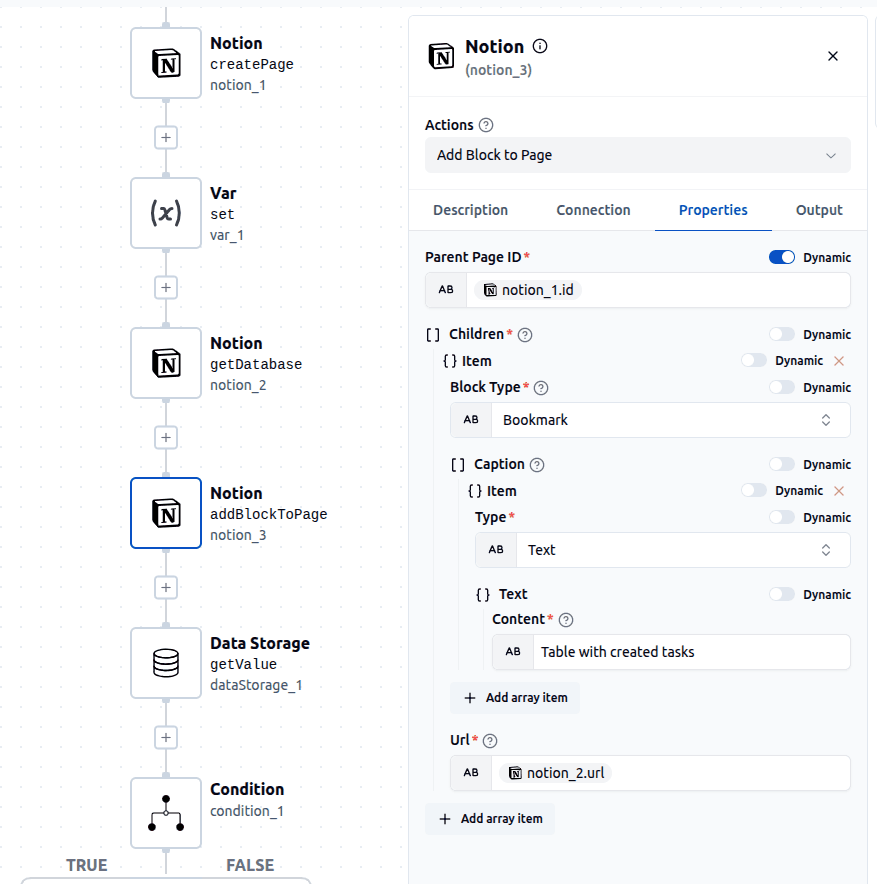Select the Var set node icon
Viewport: 877px width, 884px height.
(x=166, y=213)
